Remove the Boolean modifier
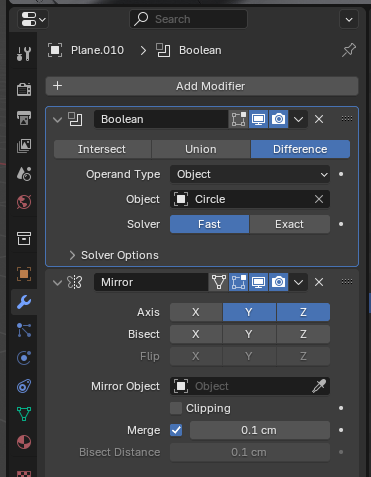 coord(319,119)
